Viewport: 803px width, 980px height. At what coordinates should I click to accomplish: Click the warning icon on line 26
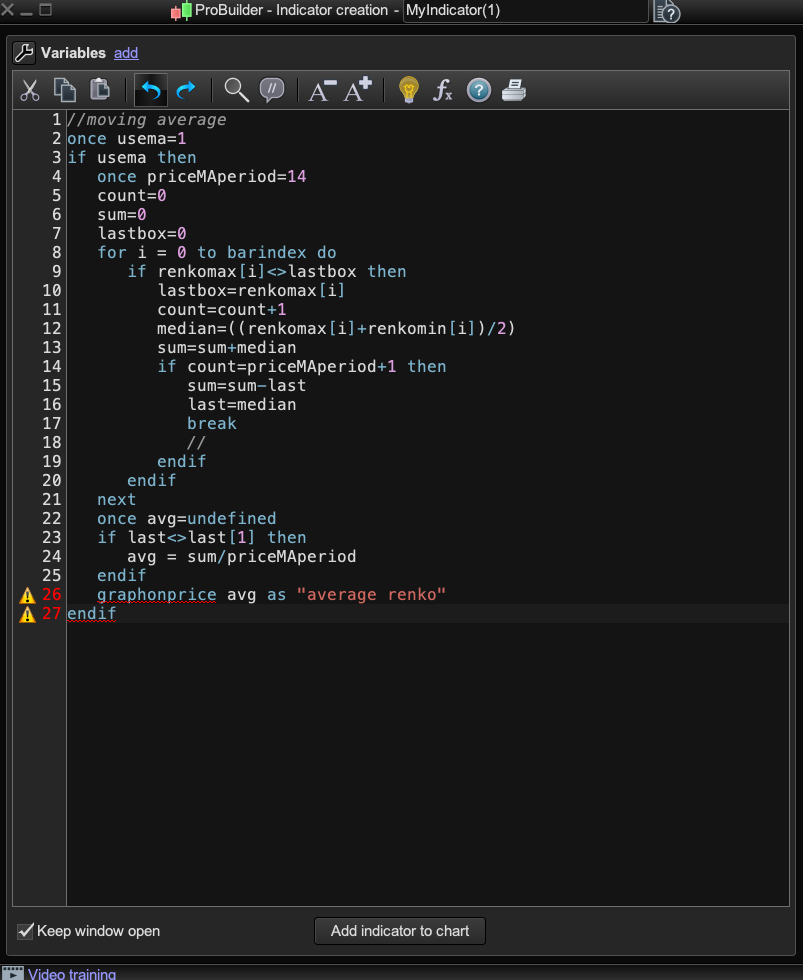(x=27, y=596)
